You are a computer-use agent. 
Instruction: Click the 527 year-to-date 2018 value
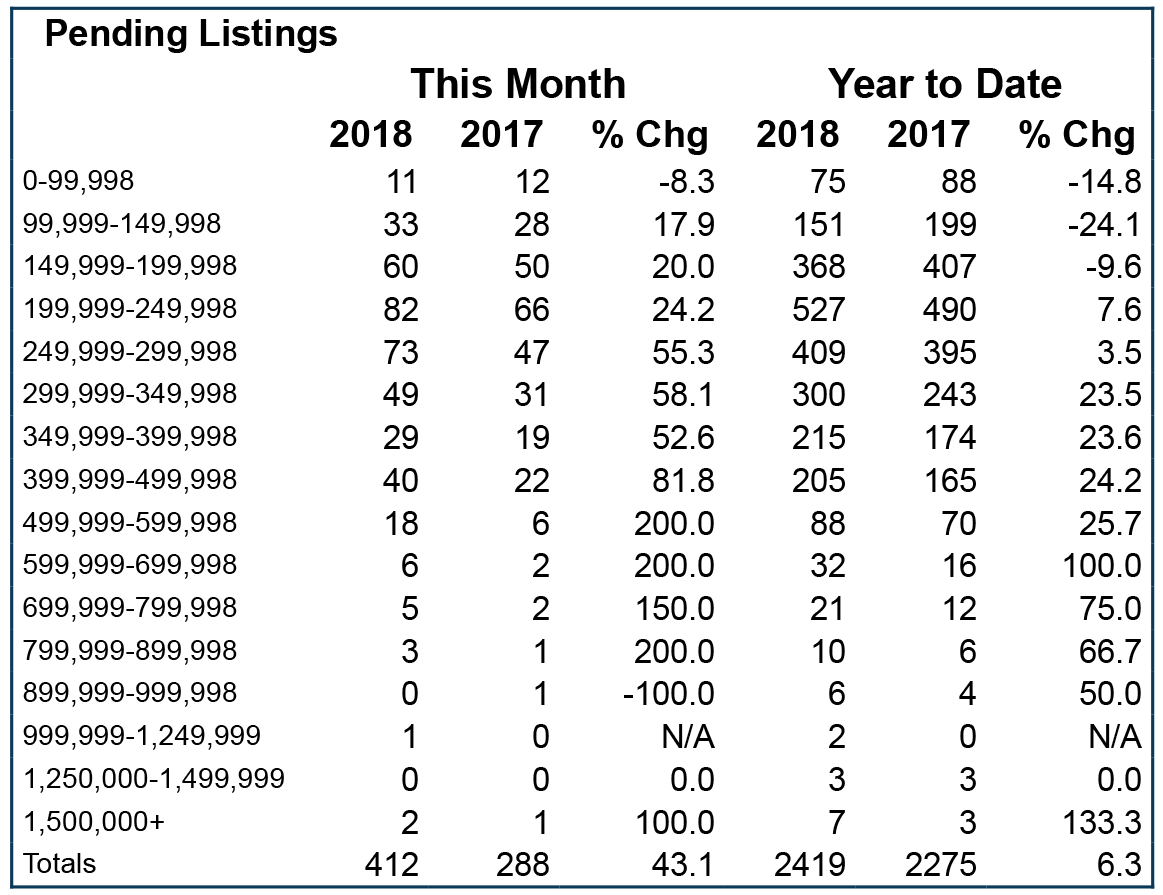click(x=819, y=309)
